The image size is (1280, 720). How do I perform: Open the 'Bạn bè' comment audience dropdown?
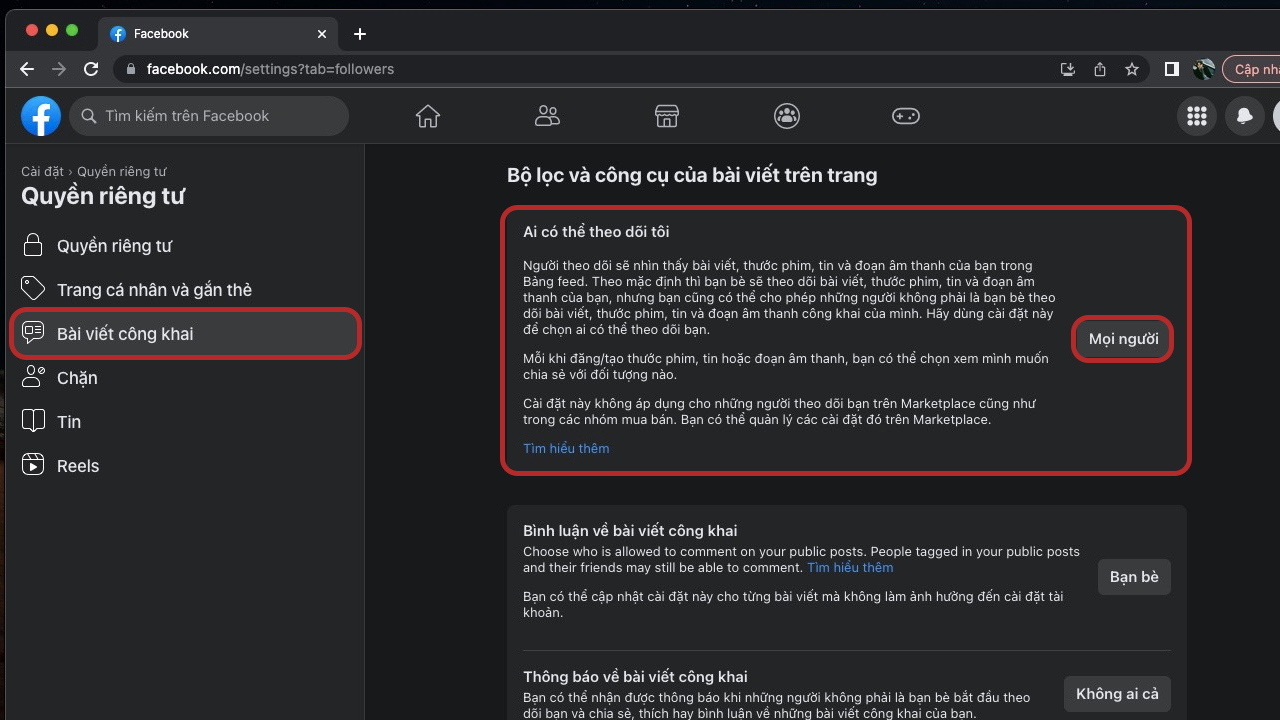click(1134, 577)
